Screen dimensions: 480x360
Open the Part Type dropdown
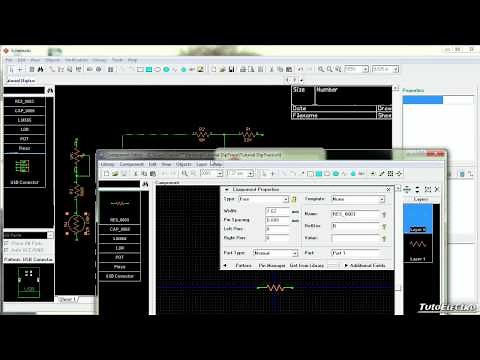(275, 253)
